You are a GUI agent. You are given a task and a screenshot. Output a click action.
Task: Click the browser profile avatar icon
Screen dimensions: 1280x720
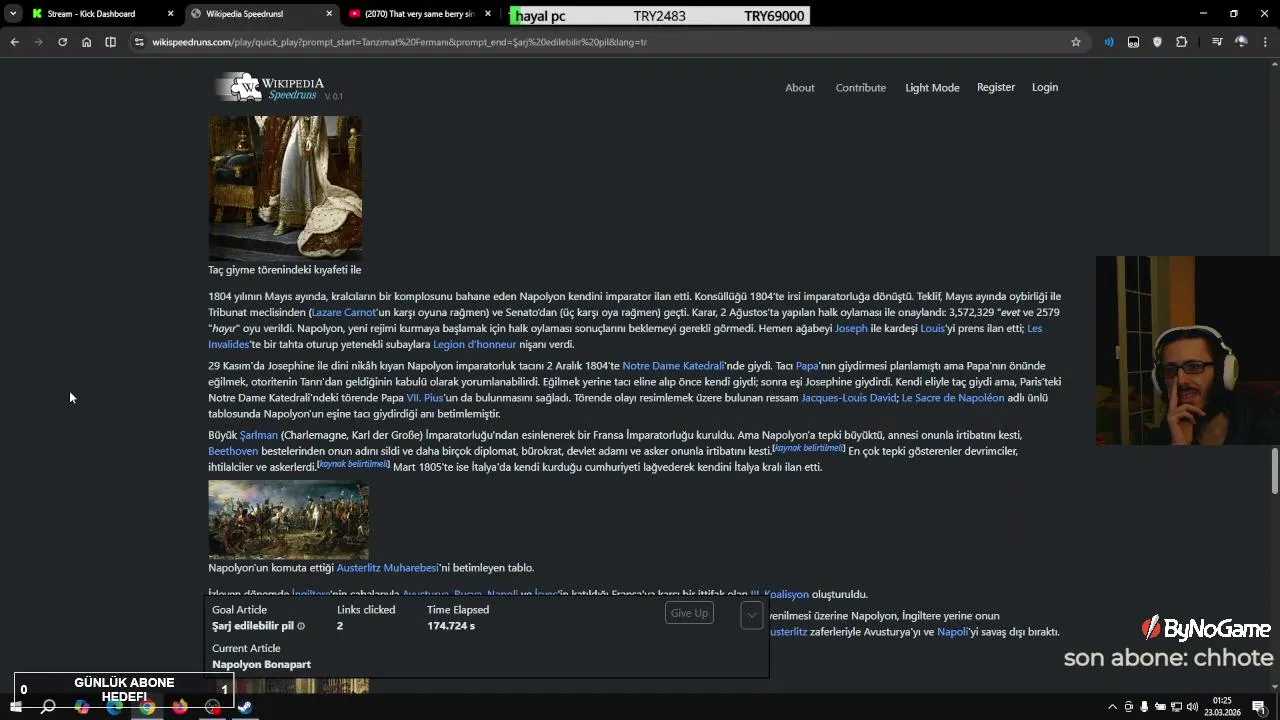(x=1241, y=42)
